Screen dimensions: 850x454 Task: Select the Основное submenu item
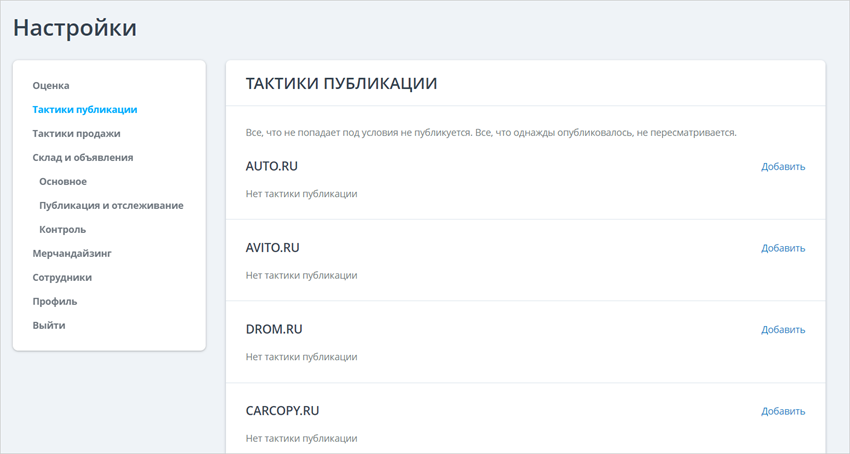[x=63, y=181]
